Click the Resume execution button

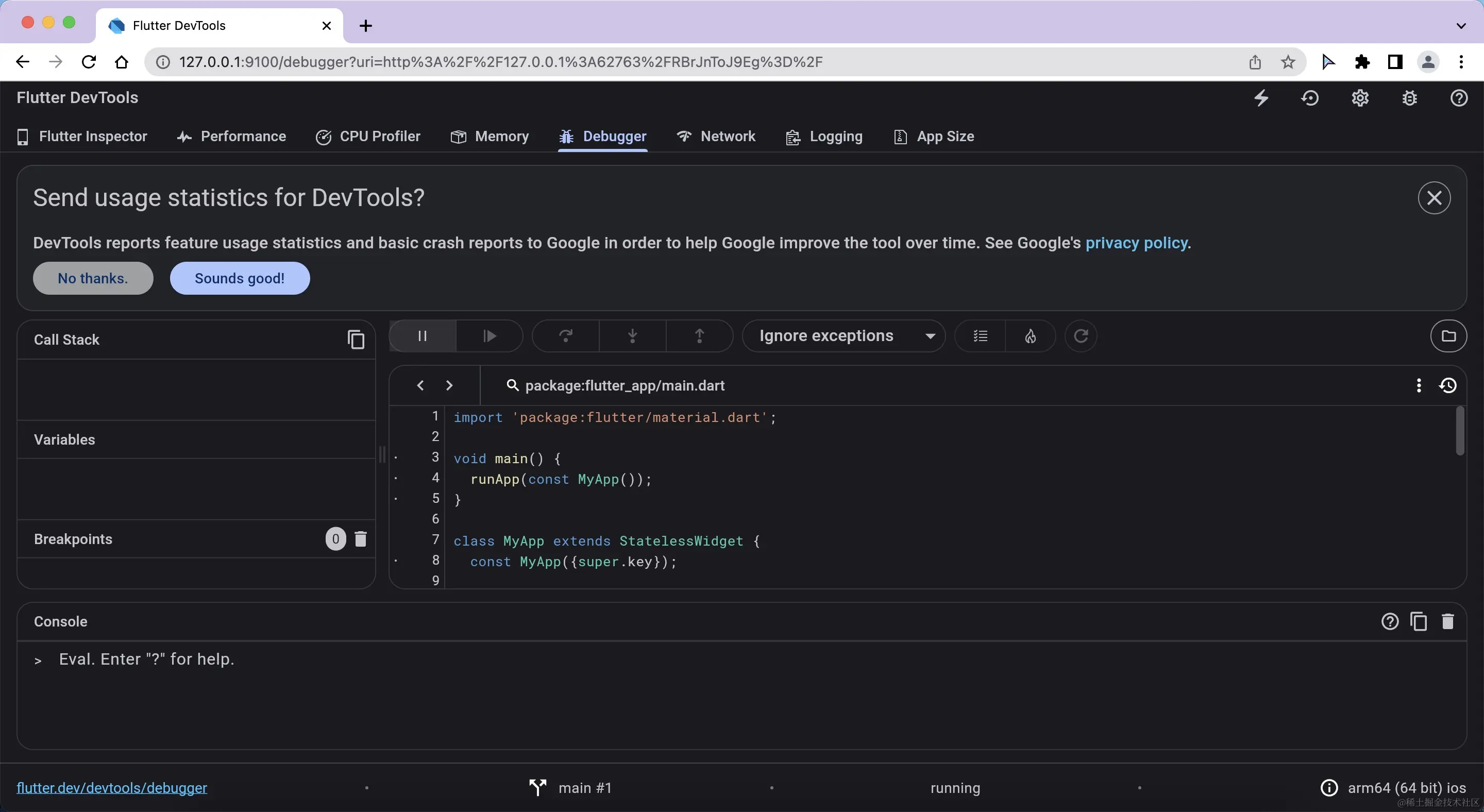pyautogui.click(x=489, y=336)
